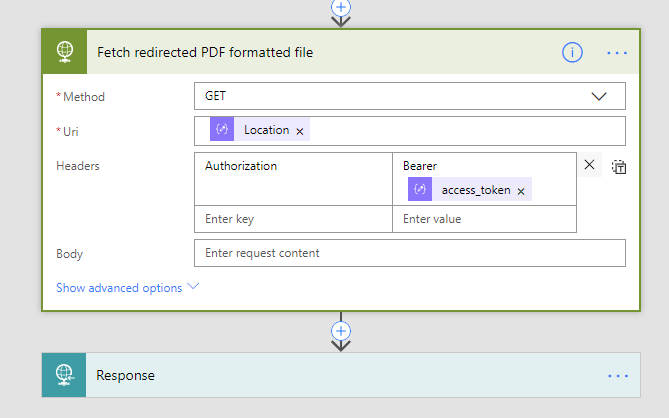Viewport: 669px width, 418px height.
Task: Insert a step between Fetch and Response
Action: click(x=341, y=329)
